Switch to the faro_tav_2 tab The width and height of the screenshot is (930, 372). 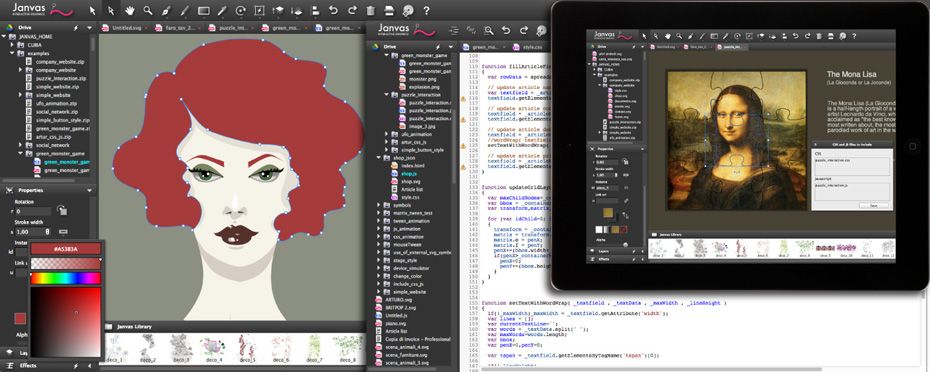pyautogui.click(x=179, y=27)
